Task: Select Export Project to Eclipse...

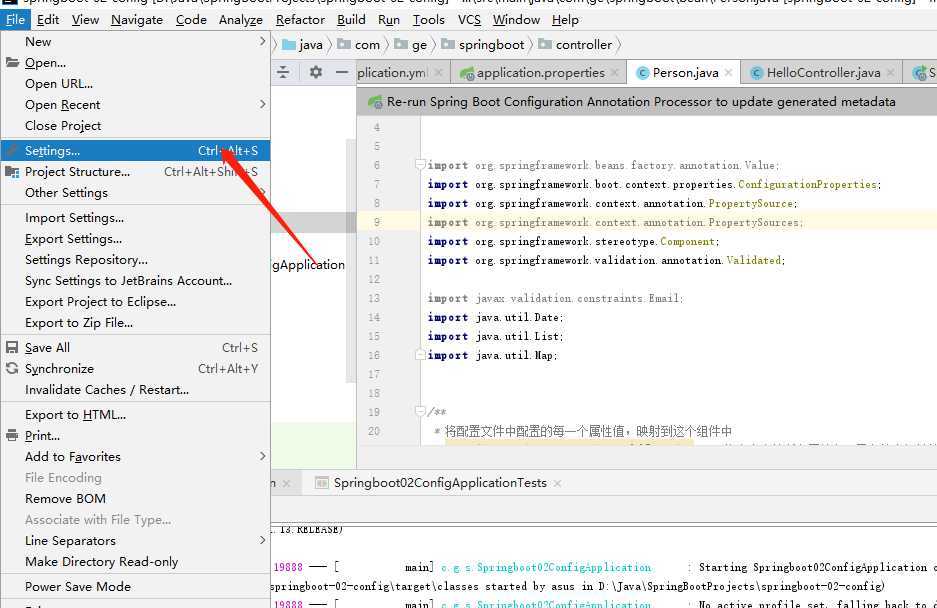Action: (136, 301)
